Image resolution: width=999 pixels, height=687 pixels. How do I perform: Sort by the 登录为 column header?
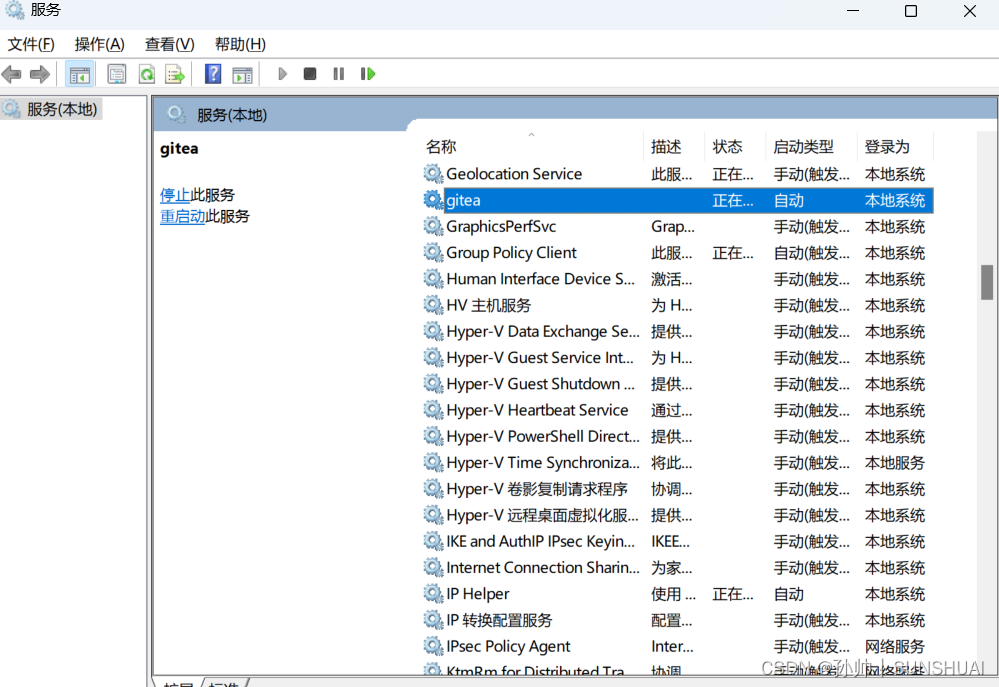point(895,146)
